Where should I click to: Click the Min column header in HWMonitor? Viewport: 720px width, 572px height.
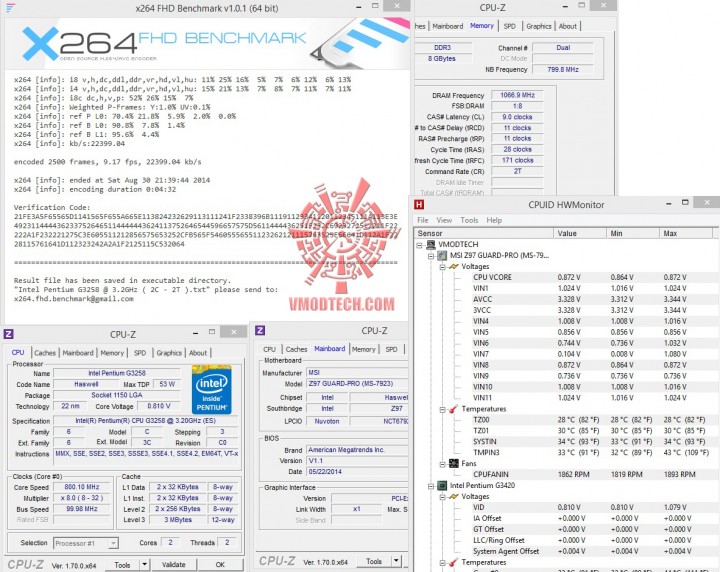[632, 233]
